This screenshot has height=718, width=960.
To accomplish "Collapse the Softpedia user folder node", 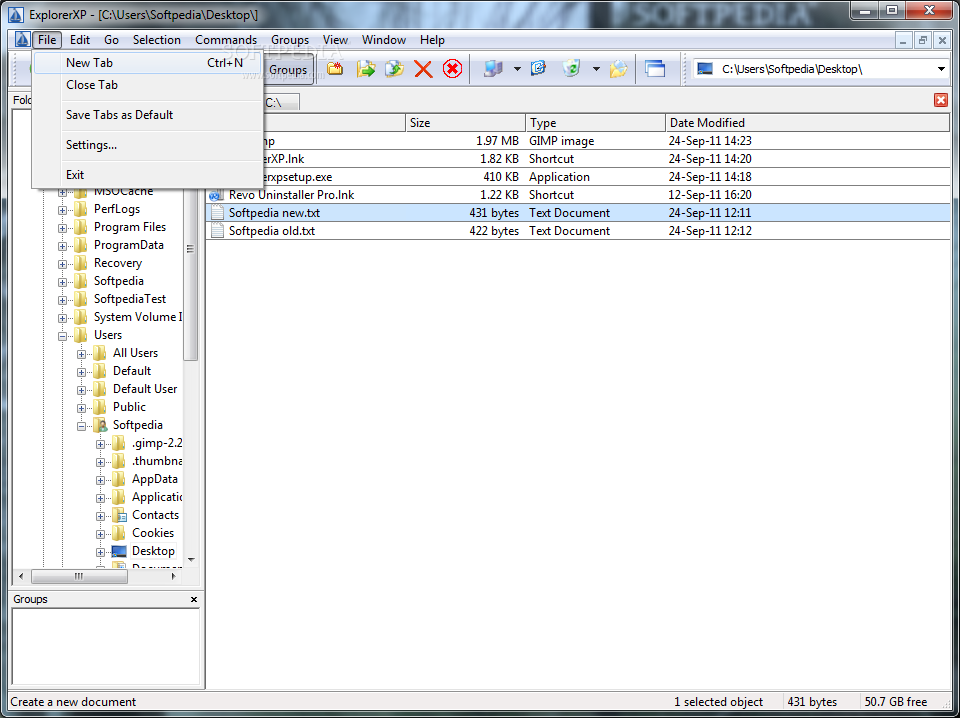I will [81, 426].
